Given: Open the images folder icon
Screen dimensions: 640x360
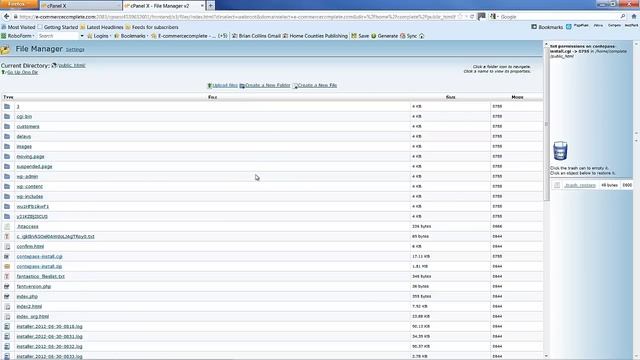Looking at the screenshot, I should 7,146.
